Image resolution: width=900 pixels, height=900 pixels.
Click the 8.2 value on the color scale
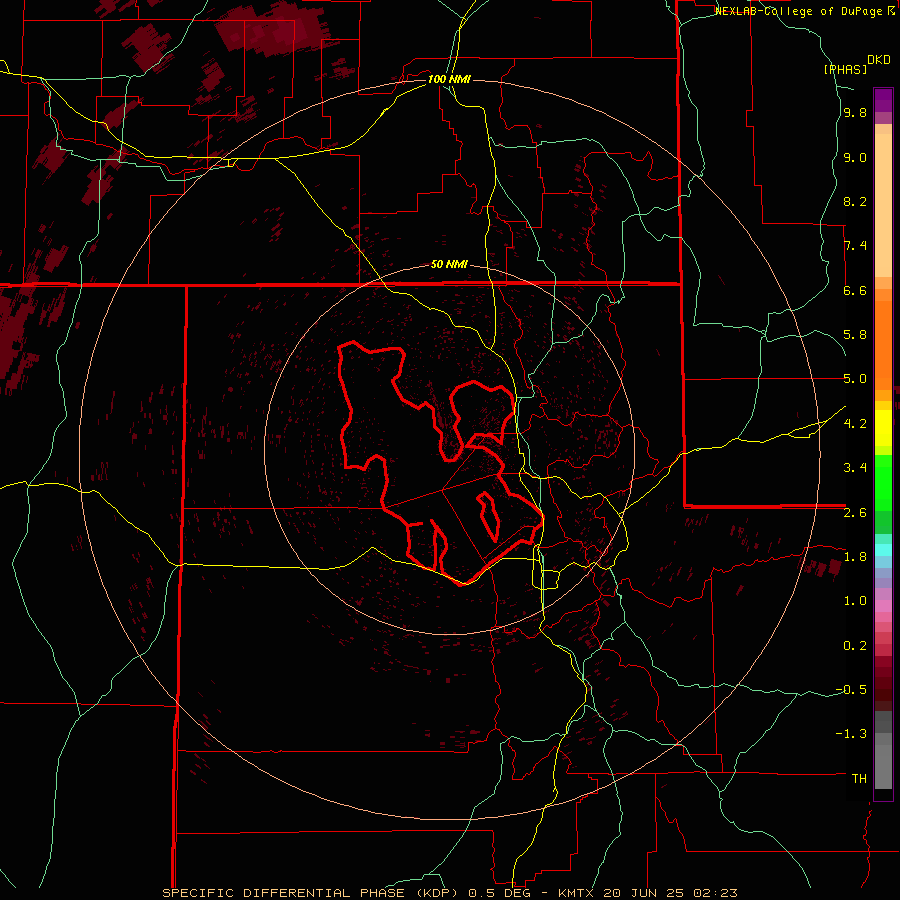click(x=855, y=201)
